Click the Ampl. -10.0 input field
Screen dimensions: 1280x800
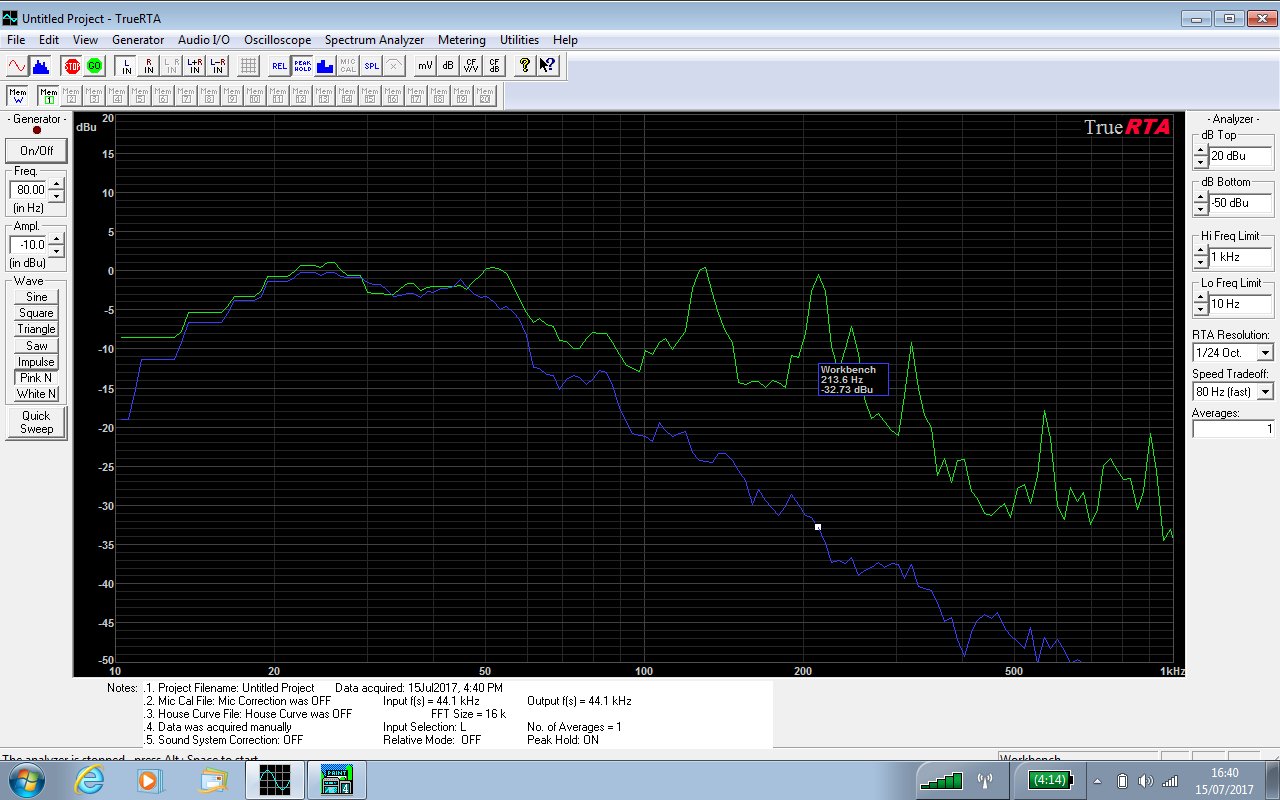(28, 245)
